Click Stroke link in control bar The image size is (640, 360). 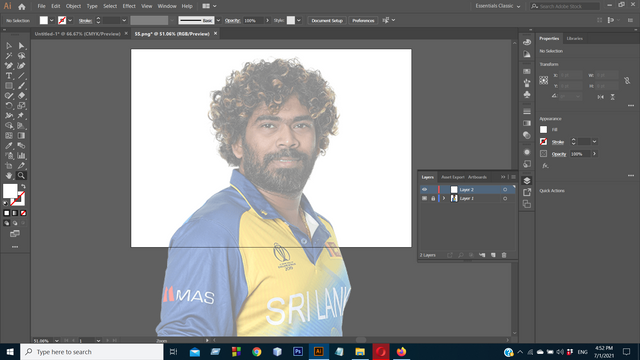point(85,20)
